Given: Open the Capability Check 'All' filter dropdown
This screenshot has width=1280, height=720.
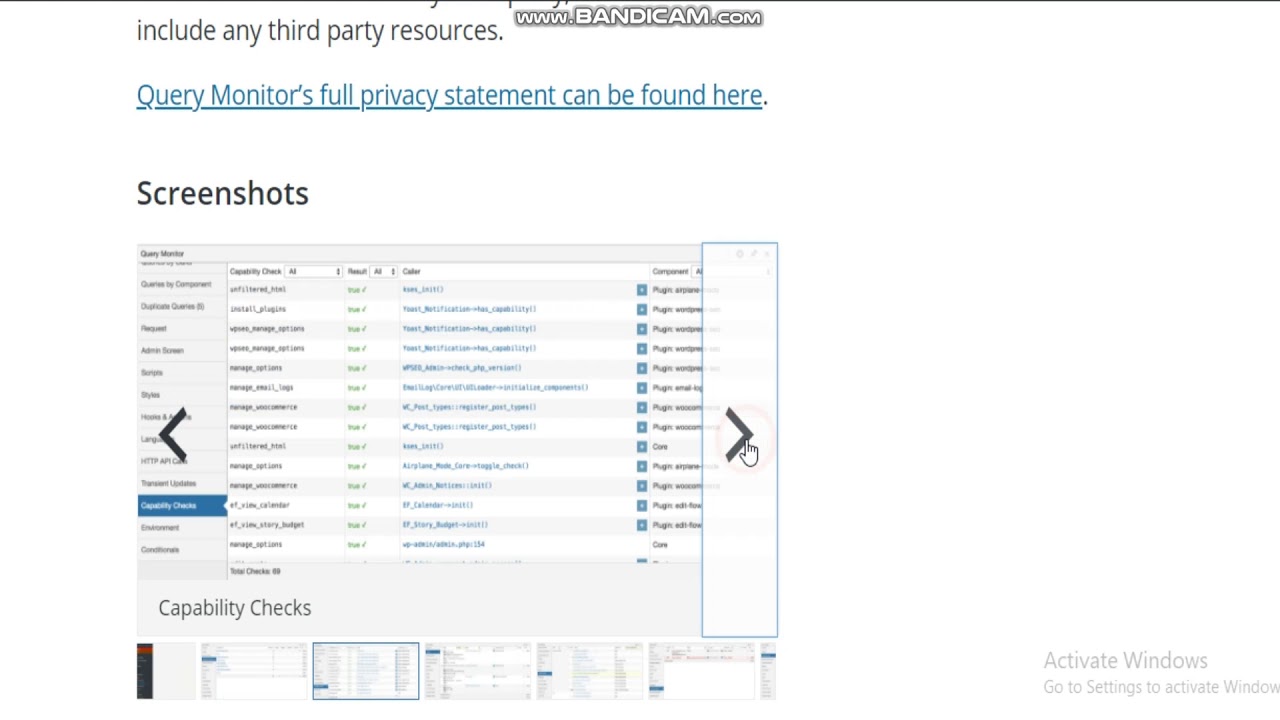Looking at the screenshot, I should (x=314, y=272).
